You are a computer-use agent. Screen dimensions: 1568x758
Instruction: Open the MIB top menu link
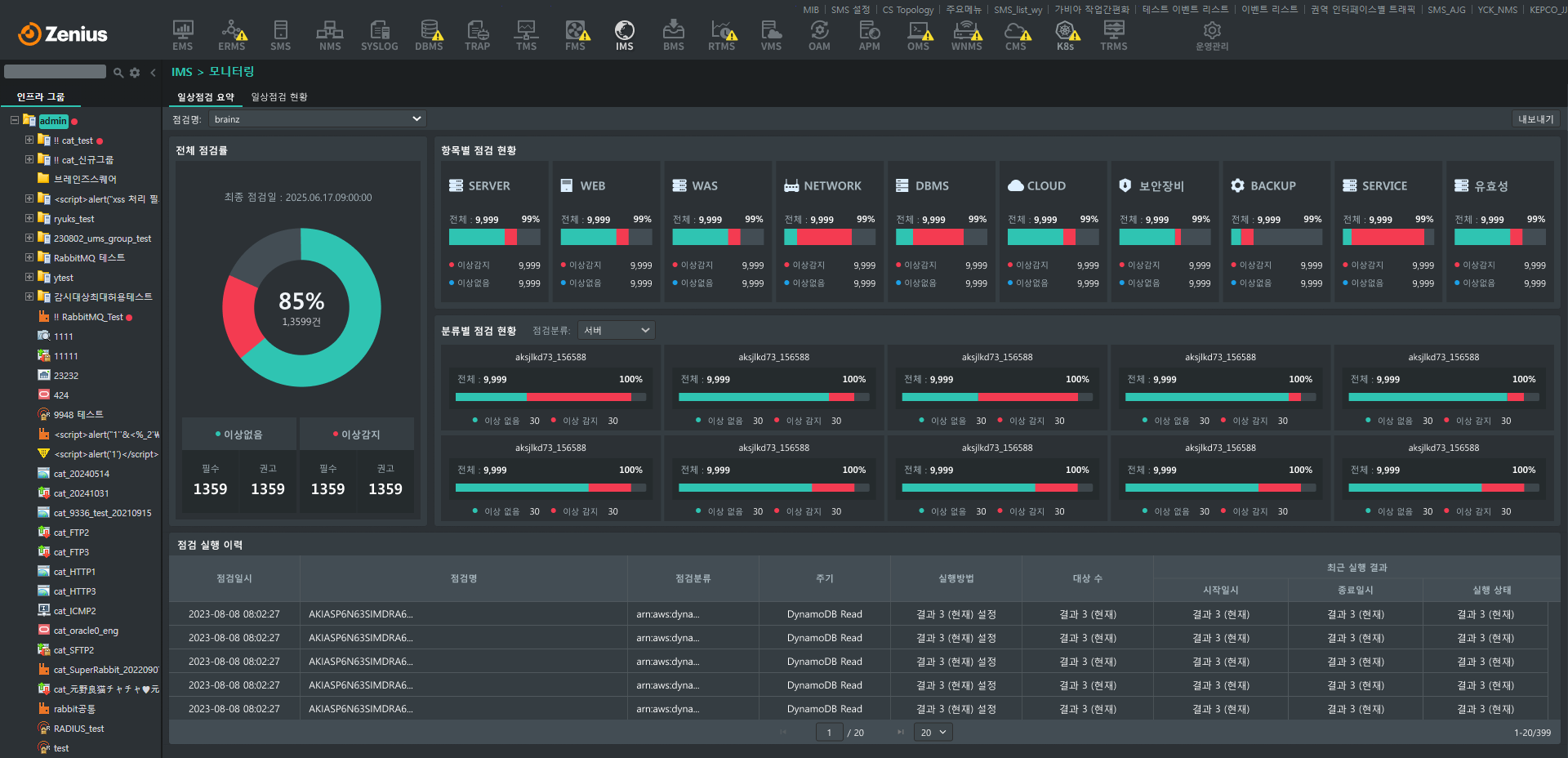(811, 10)
